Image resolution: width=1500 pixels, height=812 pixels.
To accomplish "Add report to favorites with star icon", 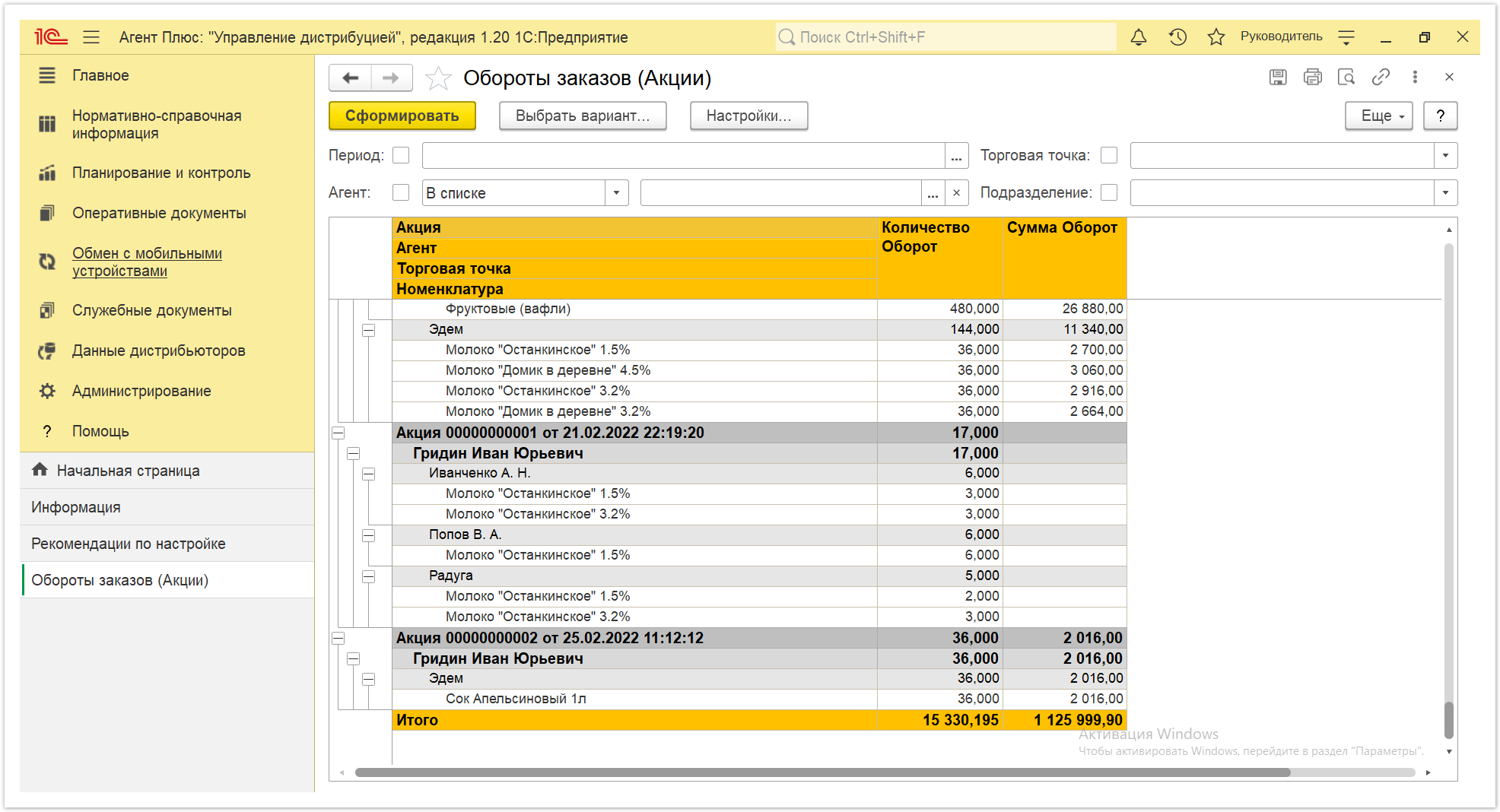I will 438,78.
